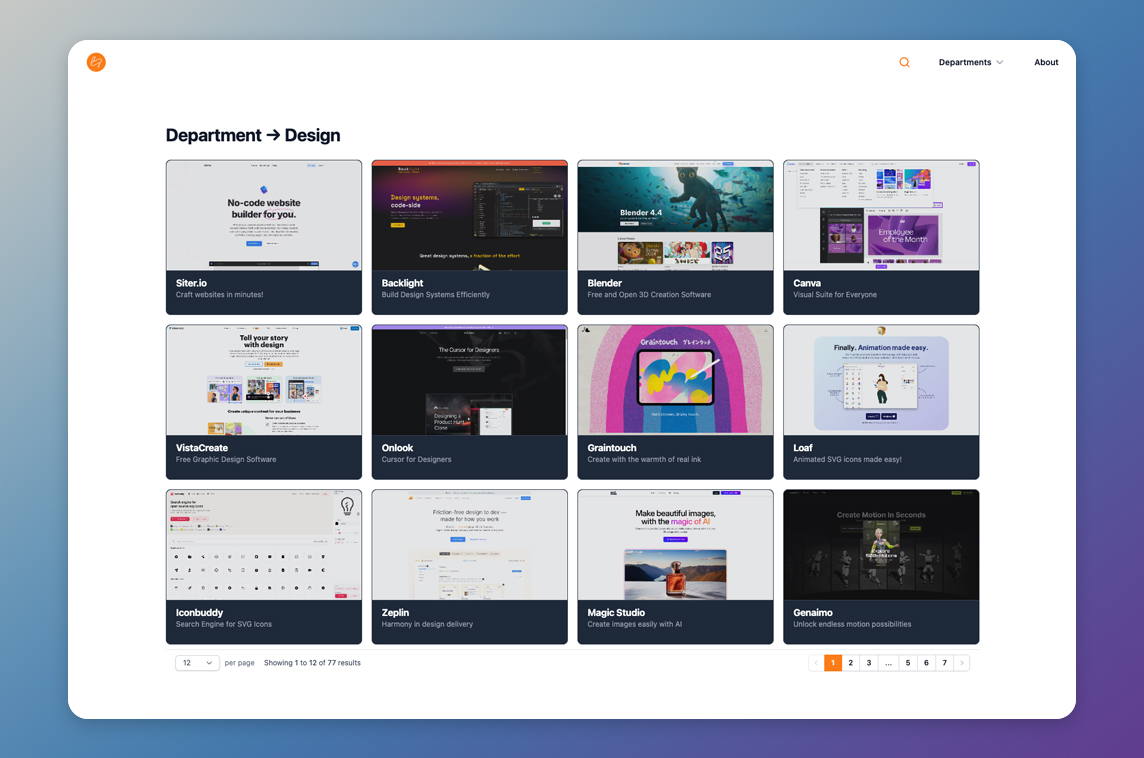This screenshot has width=1144, height=758.
Task: Click 'Search Engine for SVG Icons' text
Action: [223, 624]
